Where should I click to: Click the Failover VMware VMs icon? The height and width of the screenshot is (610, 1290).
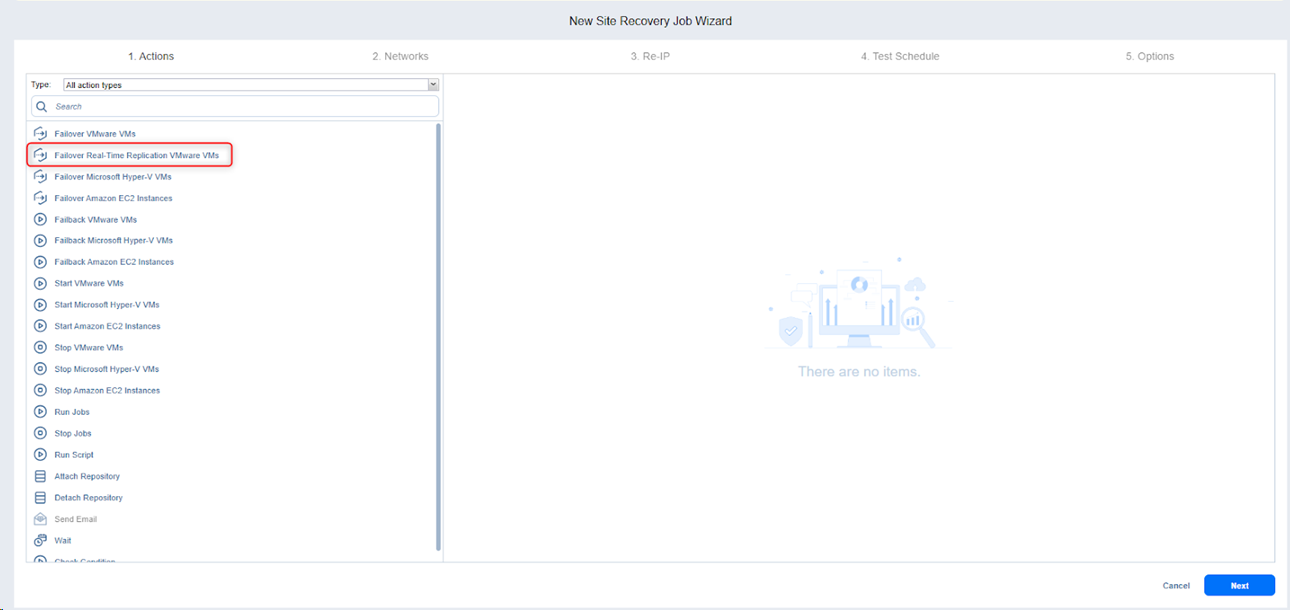(41, 134)
